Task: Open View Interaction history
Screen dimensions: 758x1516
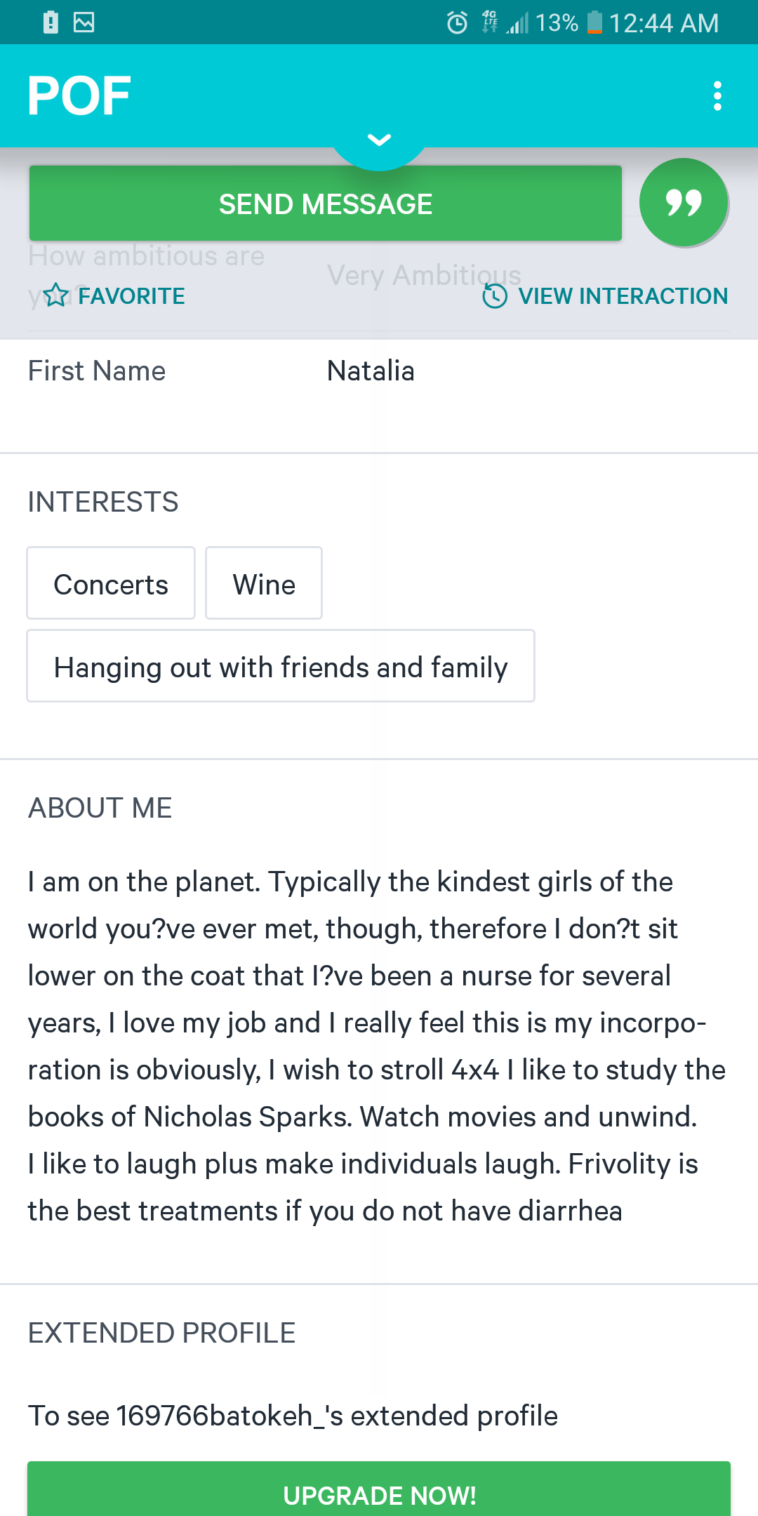Action: tap(605, 296)
